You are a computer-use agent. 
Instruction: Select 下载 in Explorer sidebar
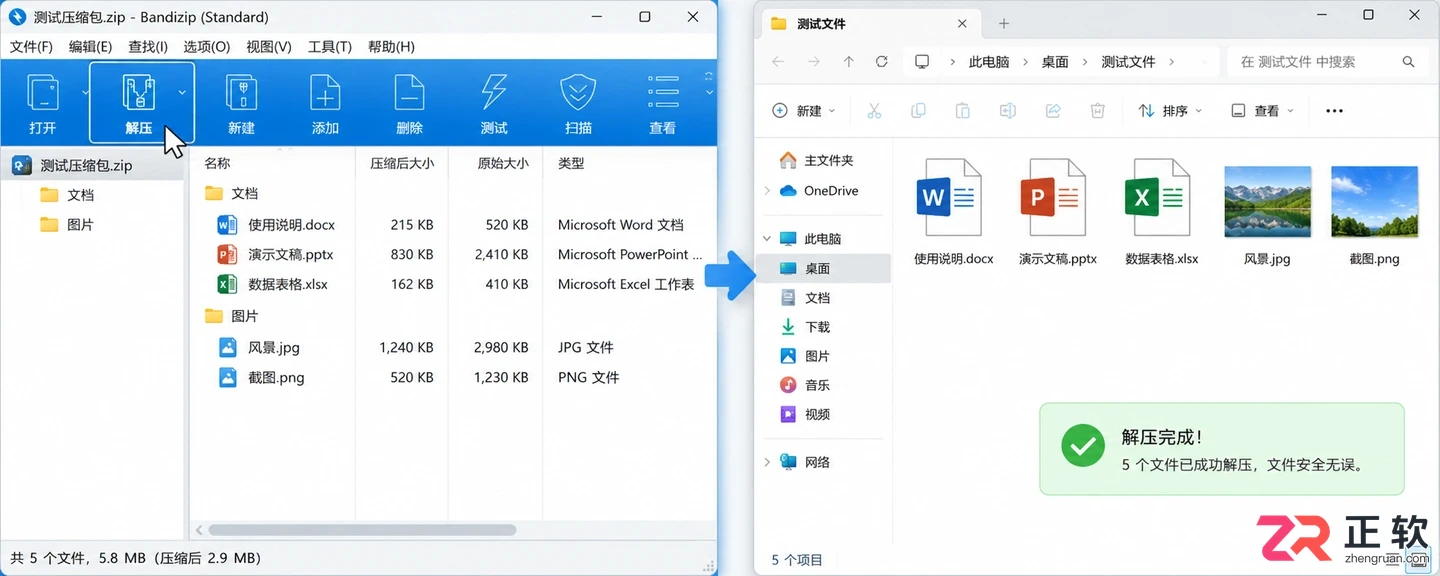tap(818, 327)
